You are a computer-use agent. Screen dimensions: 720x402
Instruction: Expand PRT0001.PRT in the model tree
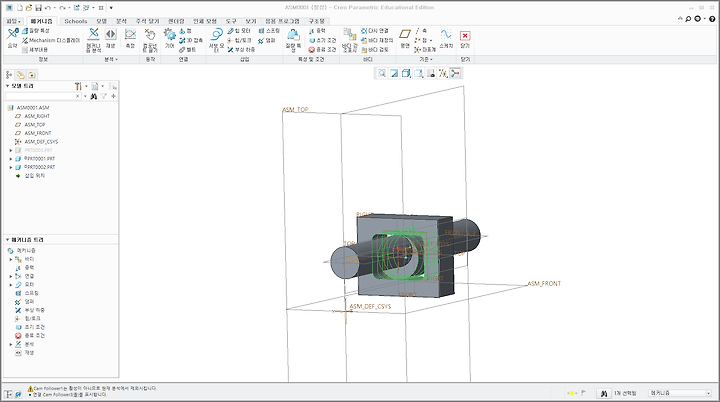pyautogui.click(x=11, y=159)
